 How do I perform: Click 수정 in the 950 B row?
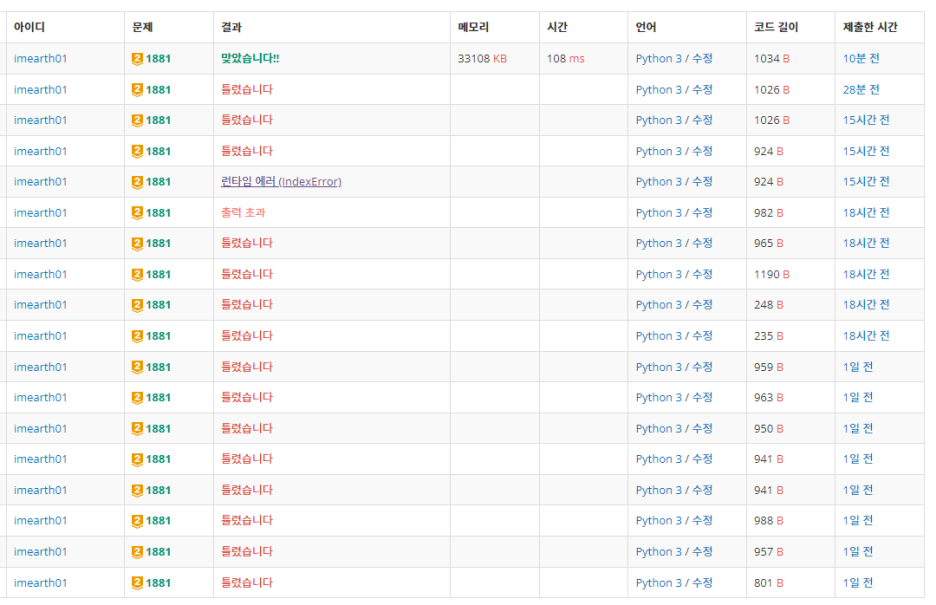click(702, 428)
